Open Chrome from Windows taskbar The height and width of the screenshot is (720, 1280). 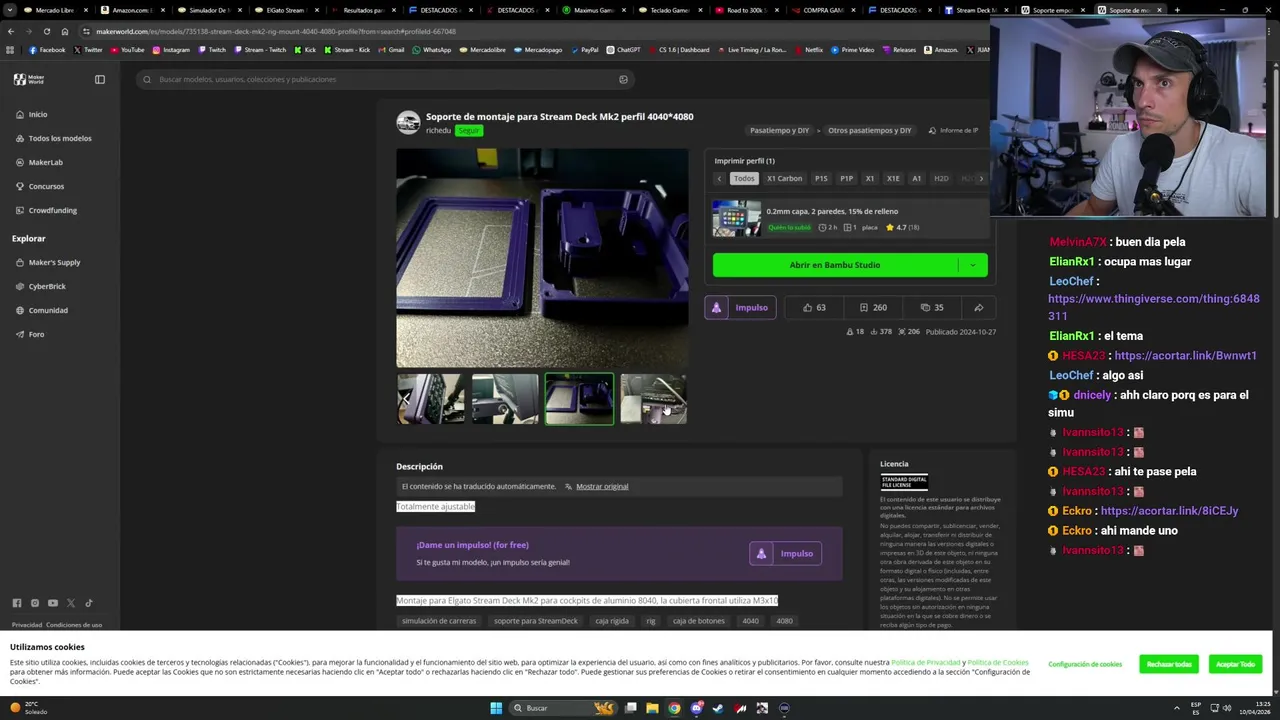[x=674, y=708]
